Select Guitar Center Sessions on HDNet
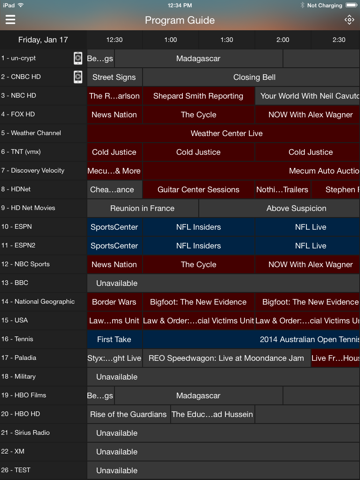360x480 pixels. point(198,190)
